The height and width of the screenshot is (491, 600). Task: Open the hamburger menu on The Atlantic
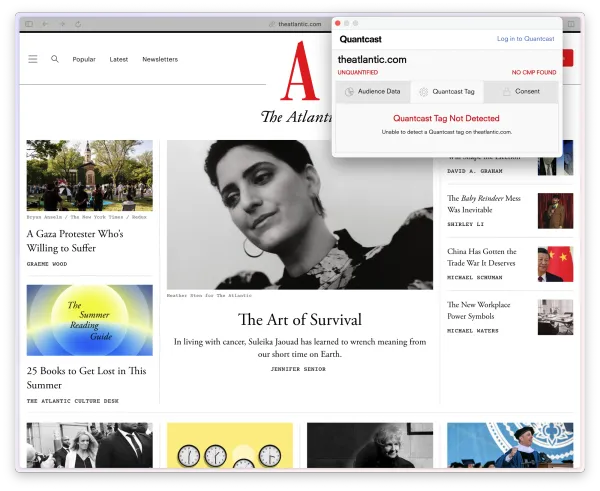click(33, 59)
